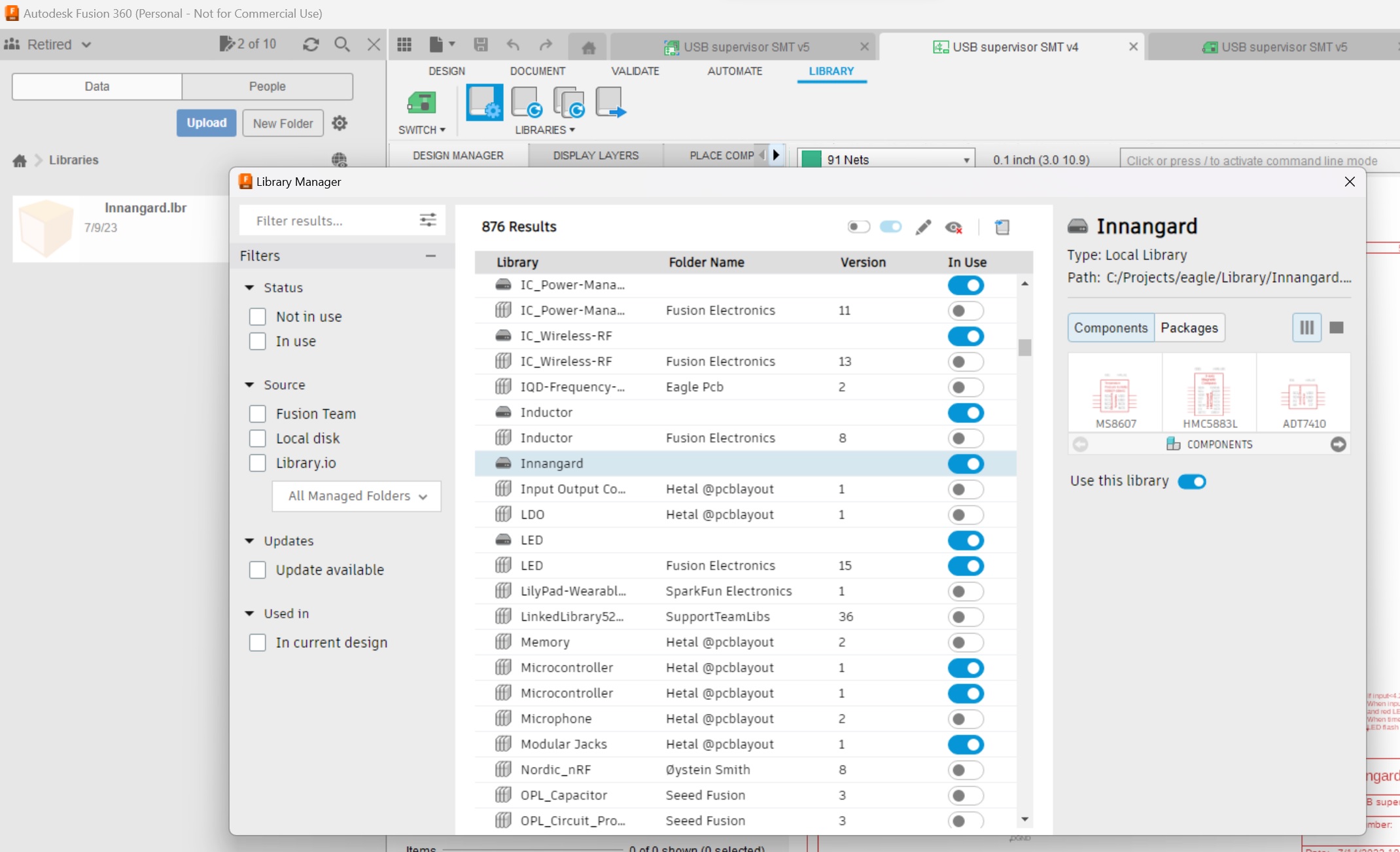Open the All Managed Folders dropdown
Viewport: 1400px width, 852px height.
click(356, 496)
